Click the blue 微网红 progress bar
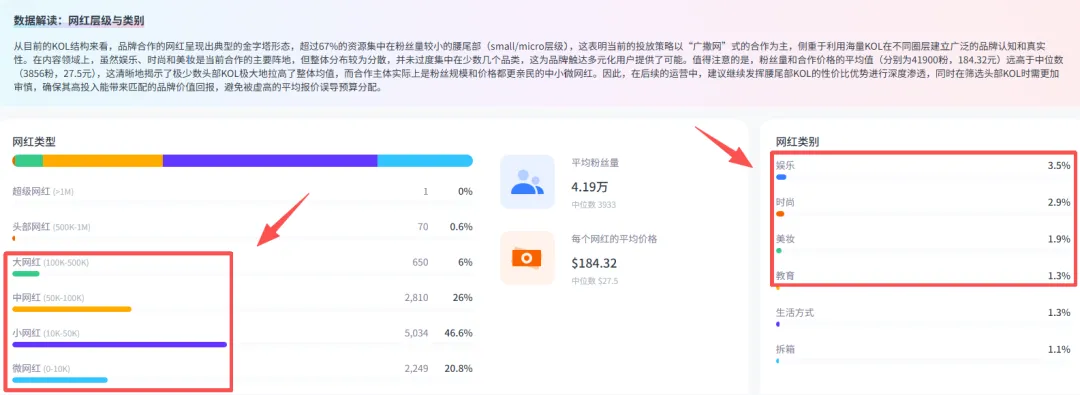 click(x=60, y=379)
